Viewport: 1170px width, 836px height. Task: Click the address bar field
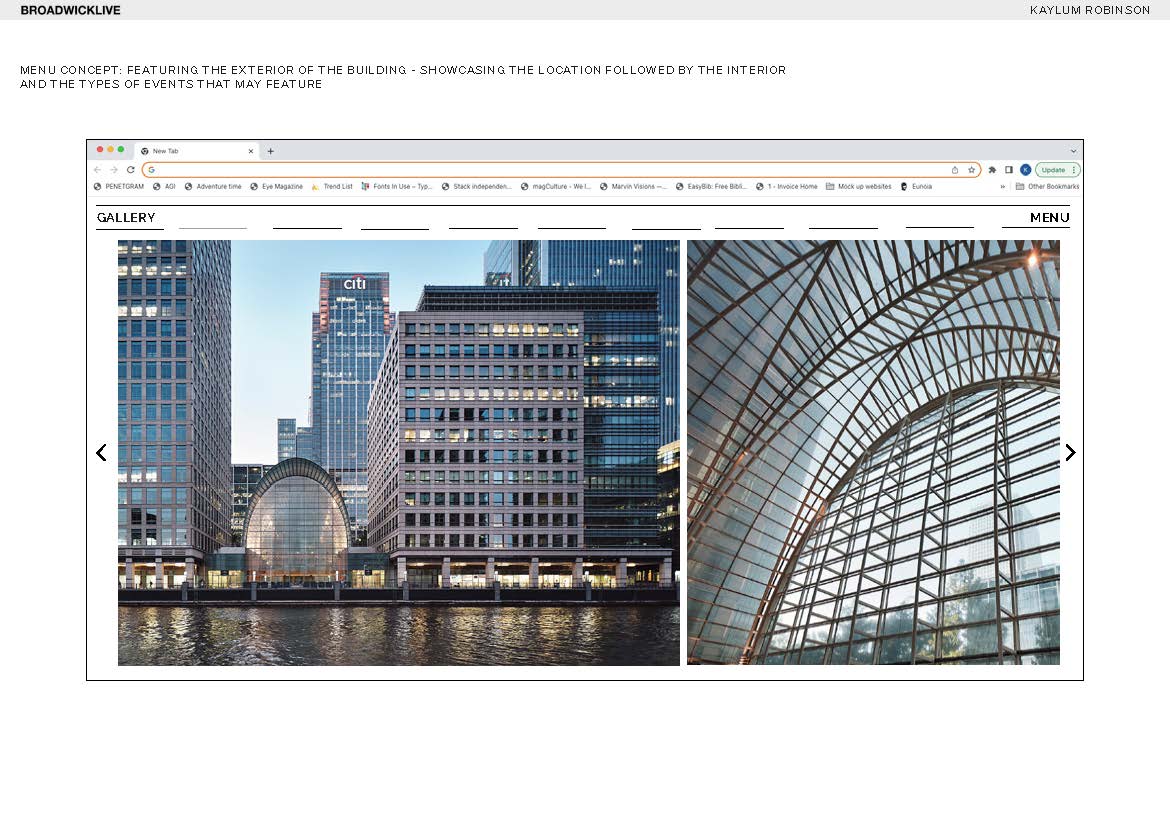[550, 170]
